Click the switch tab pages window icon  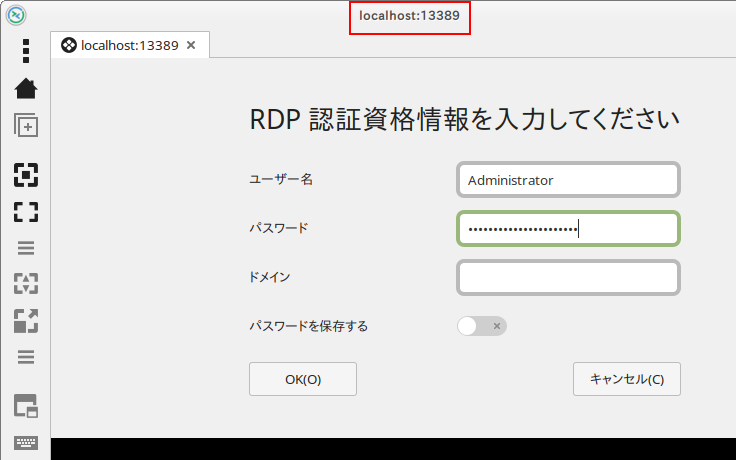pos(26,406)
